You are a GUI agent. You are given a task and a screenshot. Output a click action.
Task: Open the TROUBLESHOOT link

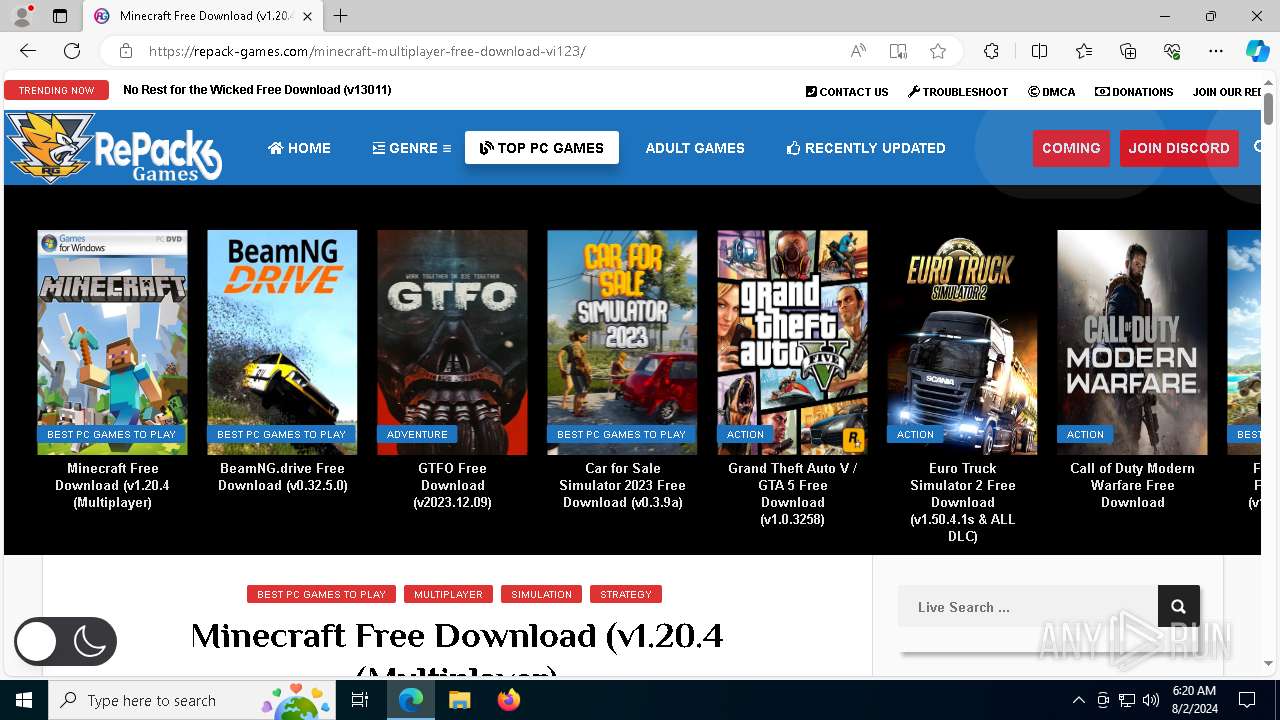958,92
